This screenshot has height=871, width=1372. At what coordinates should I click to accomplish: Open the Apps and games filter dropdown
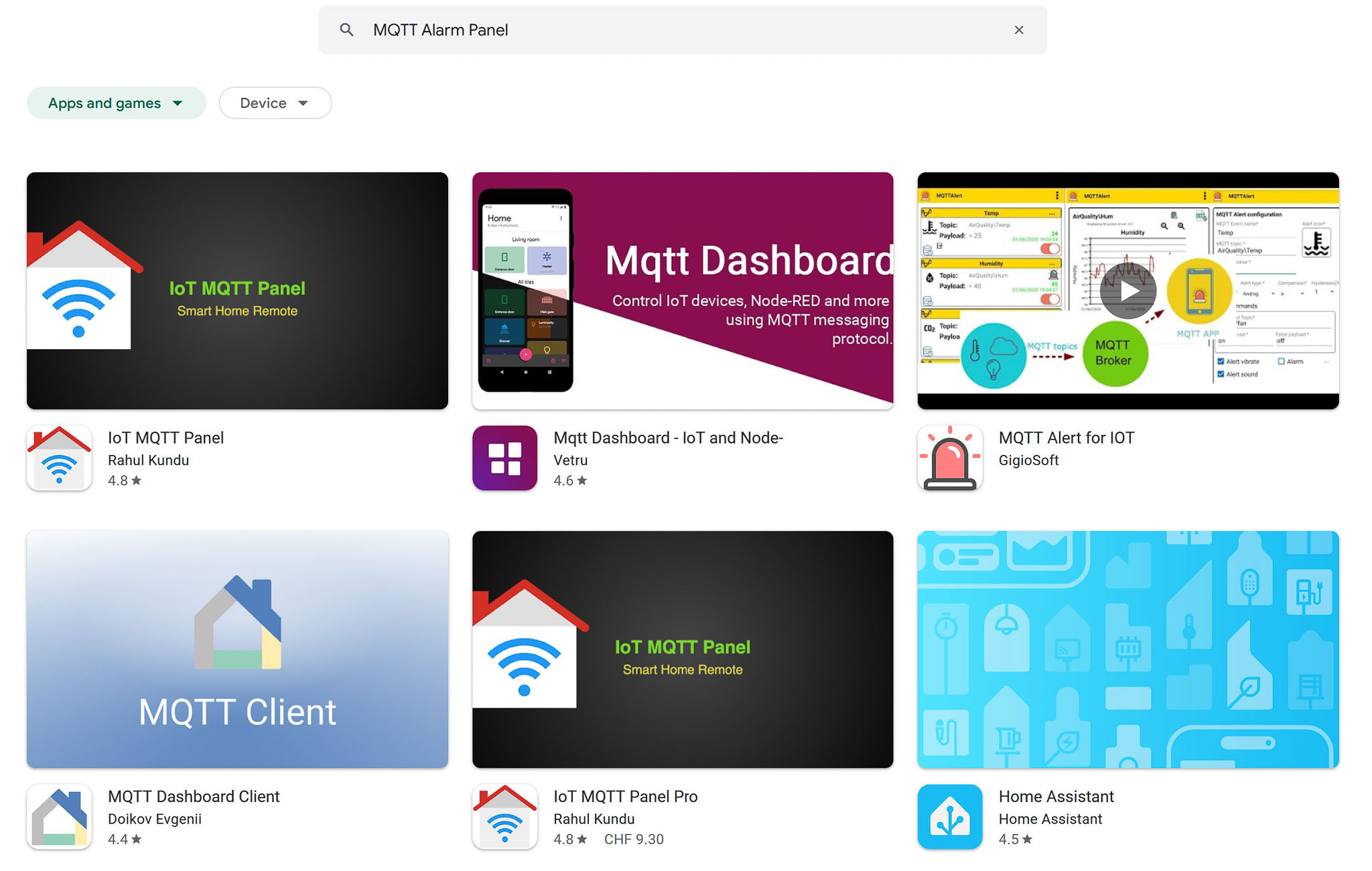pos(115,103)
